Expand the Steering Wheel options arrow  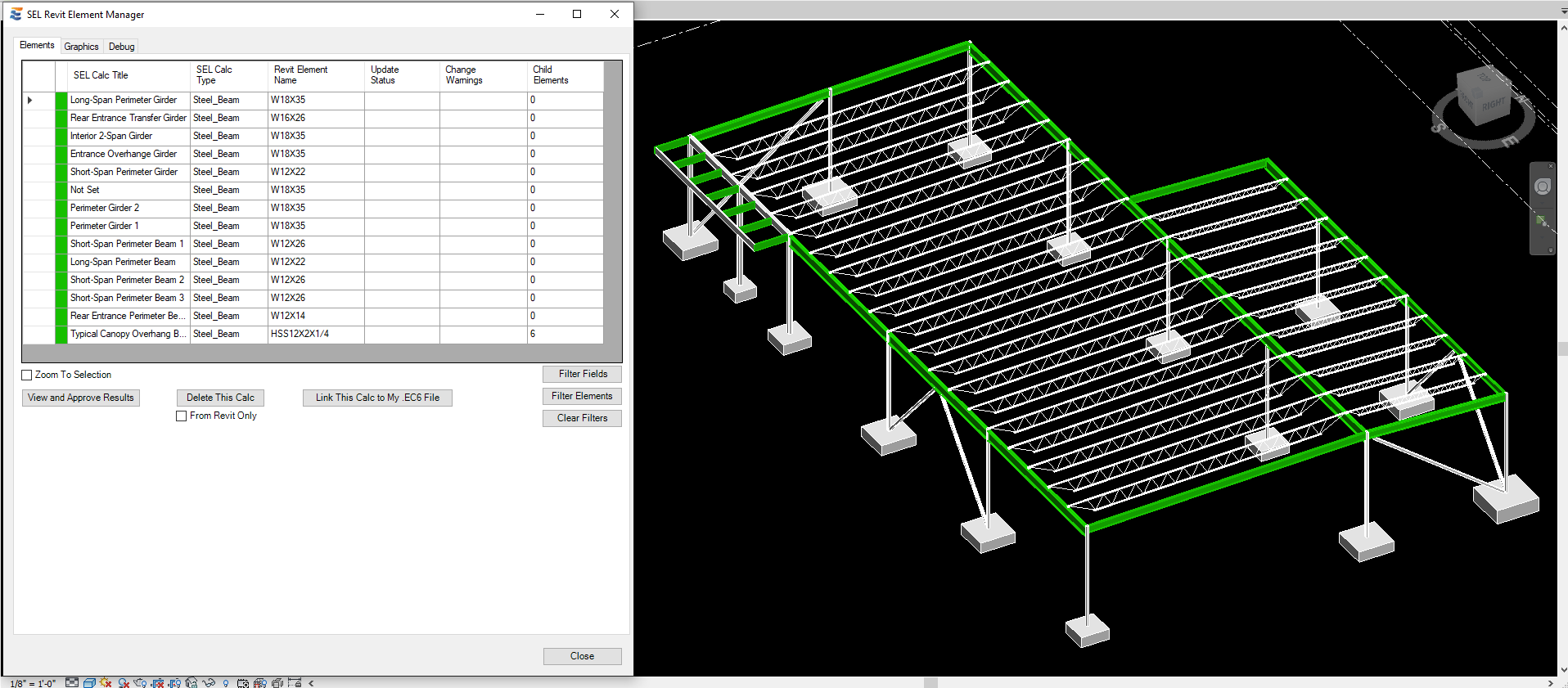[x=1542, y=203]
